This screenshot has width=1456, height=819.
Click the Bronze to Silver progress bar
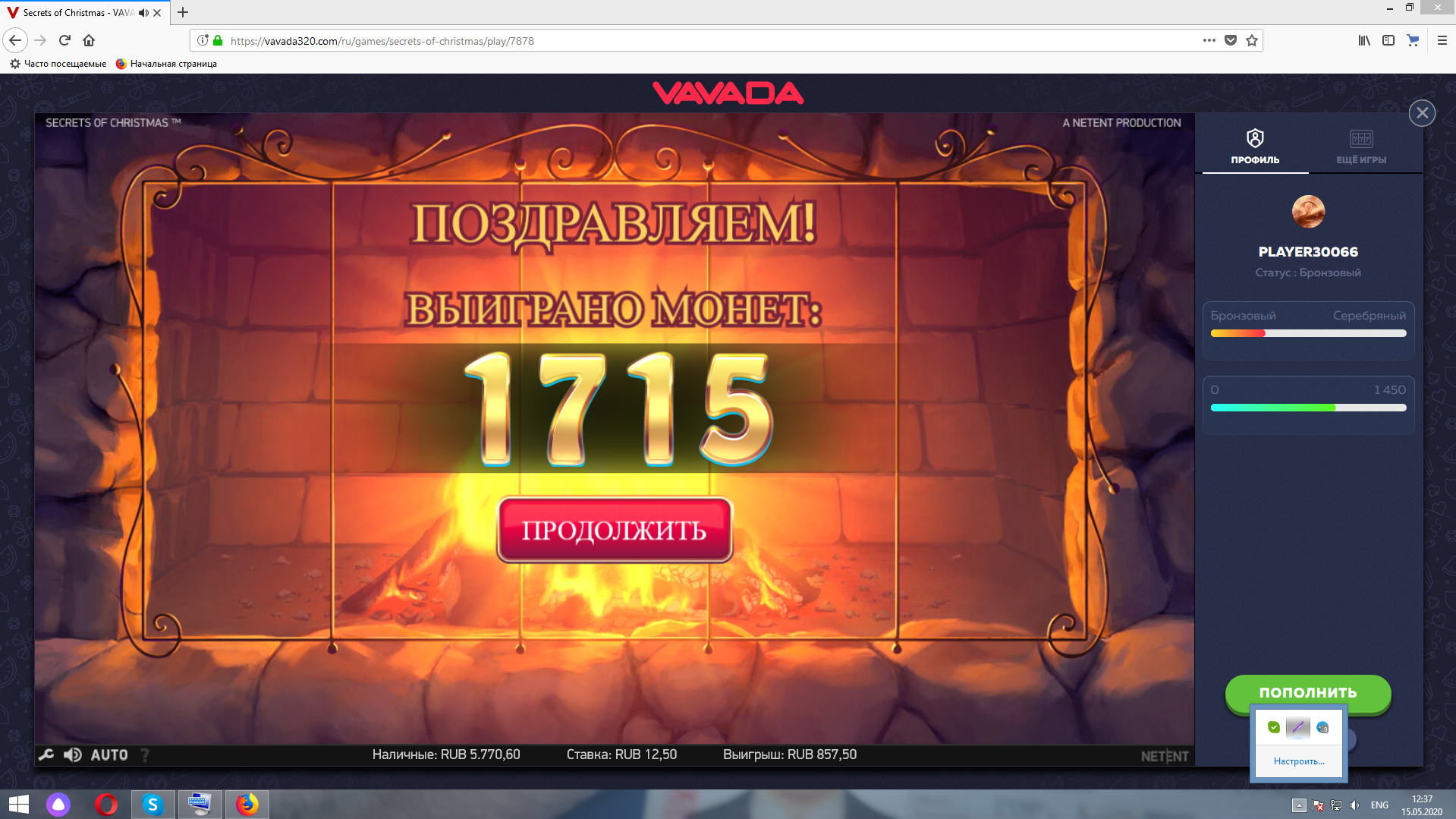(1308, 333)
